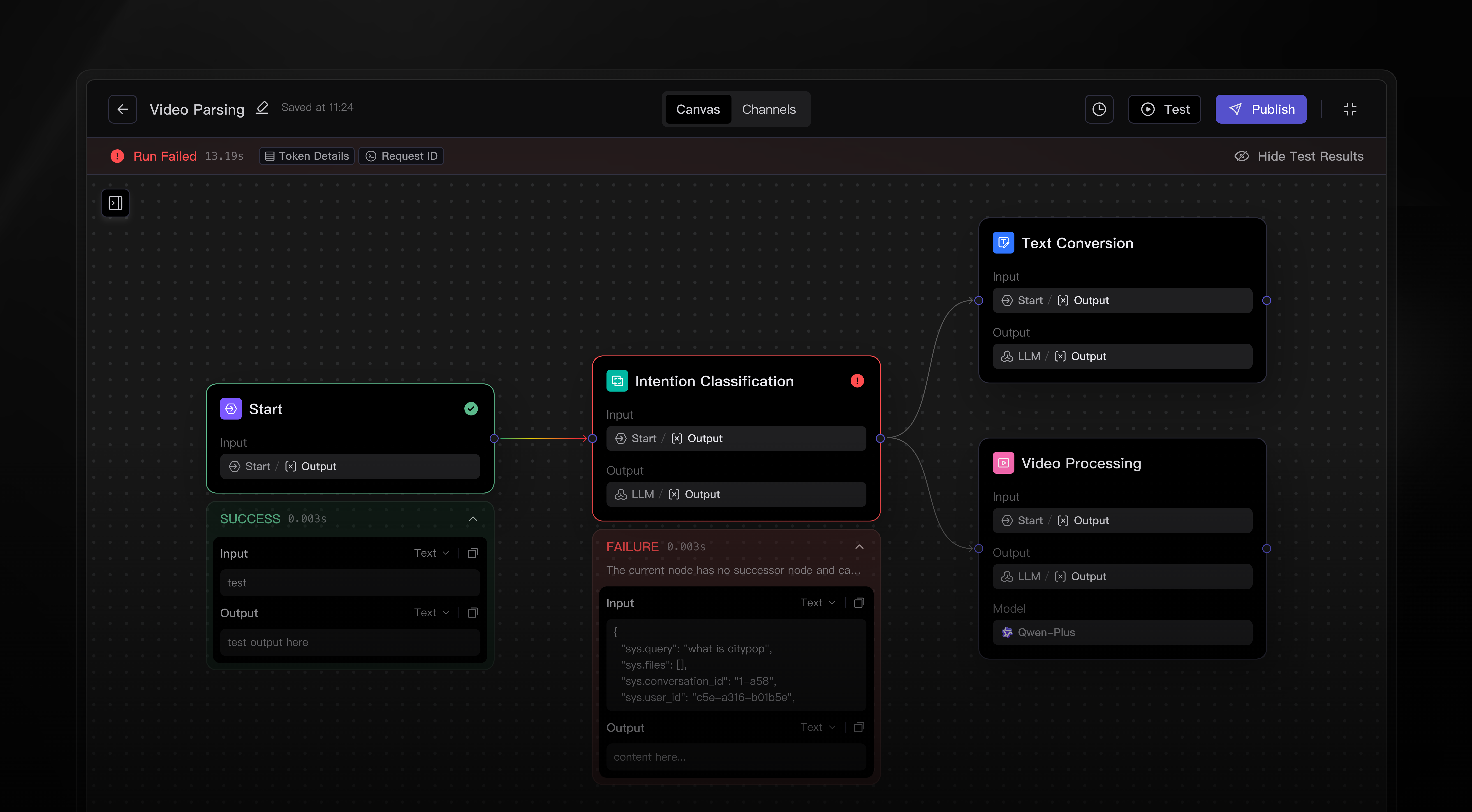Click the 'Saved at 11:24' status text

pyautogui.click(x=317, y=107)
